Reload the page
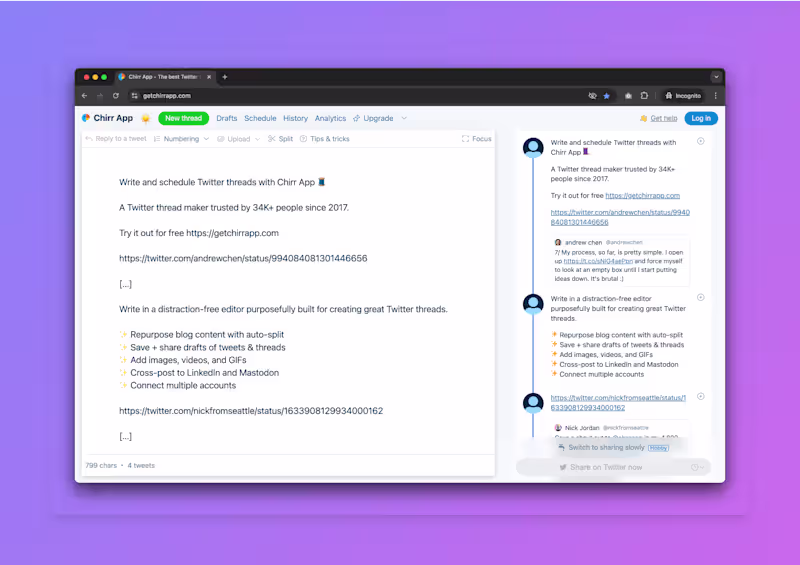800x565 pixels. coord(116,95)
